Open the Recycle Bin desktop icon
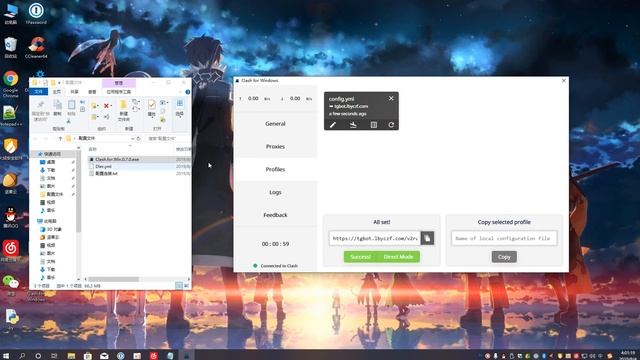This screenshot has width=640, height=360. tap(11, 47)
